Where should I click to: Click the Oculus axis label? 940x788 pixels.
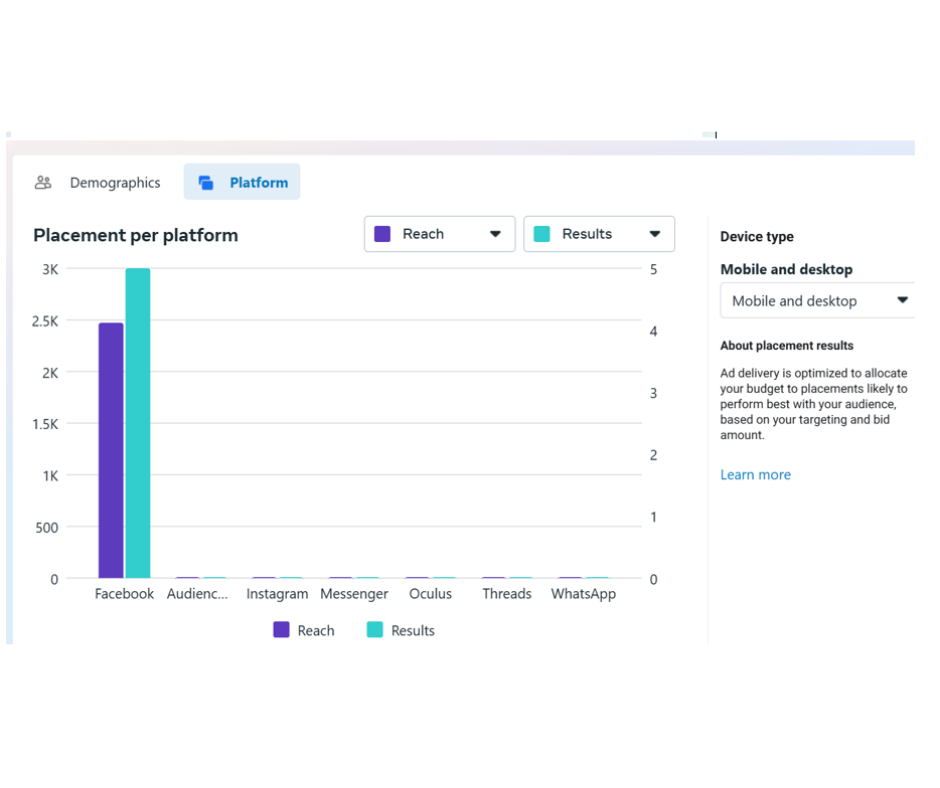pyautogui.click(x=430, y=594)
